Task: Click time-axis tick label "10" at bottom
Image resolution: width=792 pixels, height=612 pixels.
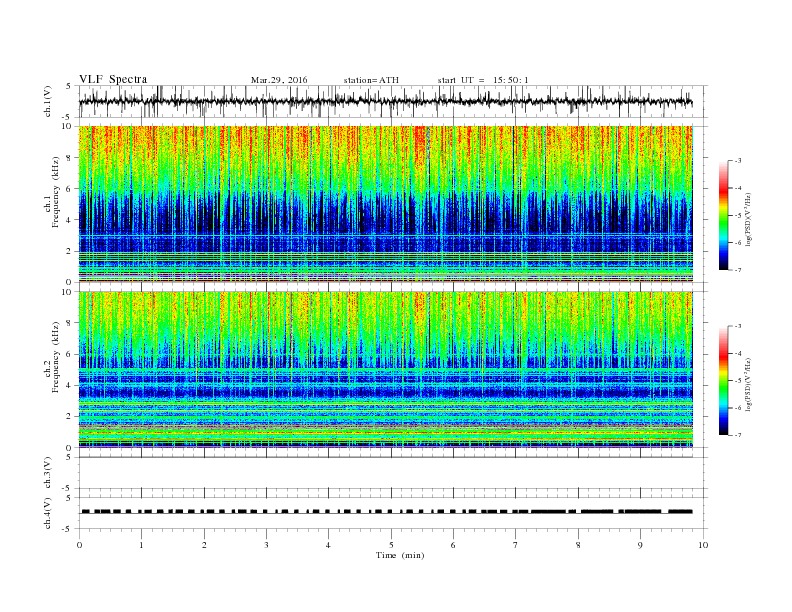Action: click(703, 545)
